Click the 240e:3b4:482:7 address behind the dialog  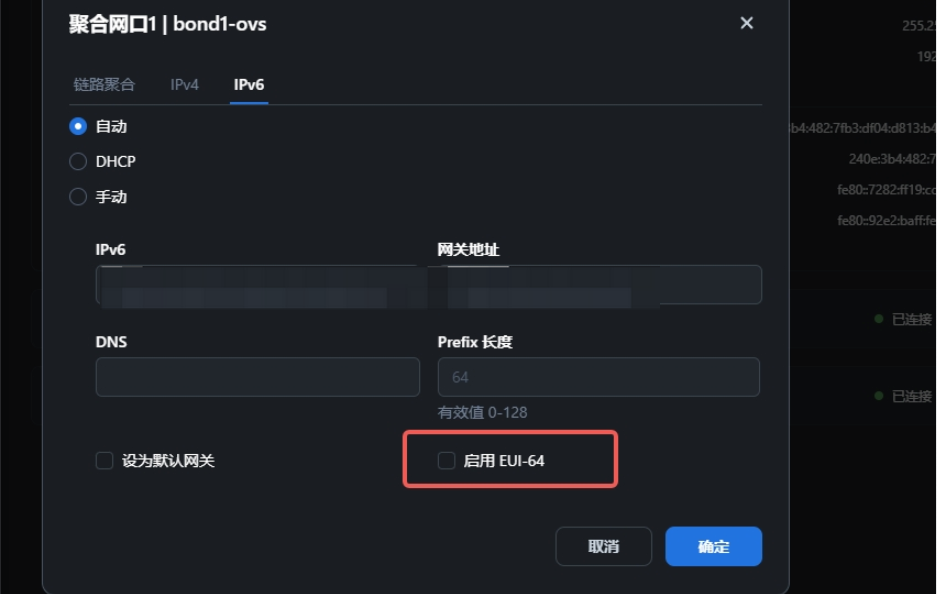click(892, 159)
